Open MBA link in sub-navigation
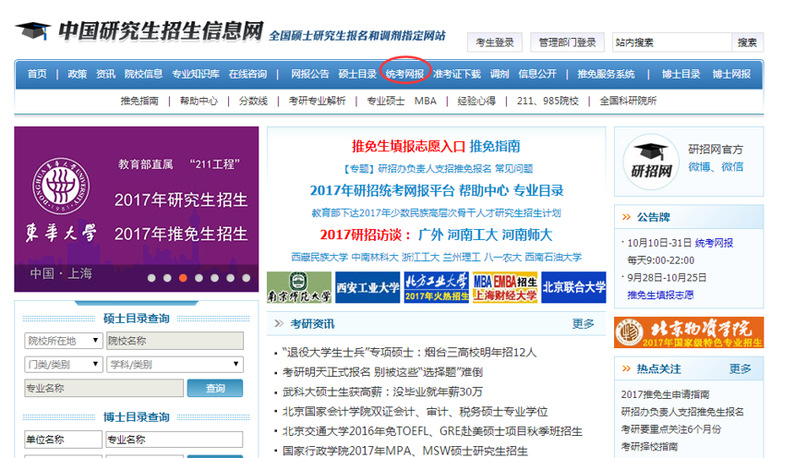This screenshot has height=458, width=798. (425, 101)
